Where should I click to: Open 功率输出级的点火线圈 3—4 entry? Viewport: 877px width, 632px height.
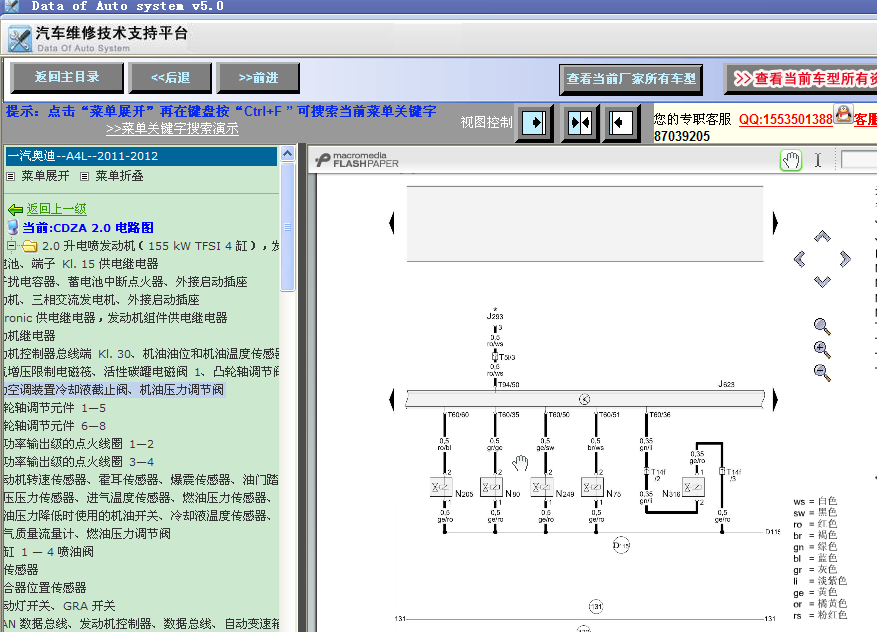click(x=79, y=462)
